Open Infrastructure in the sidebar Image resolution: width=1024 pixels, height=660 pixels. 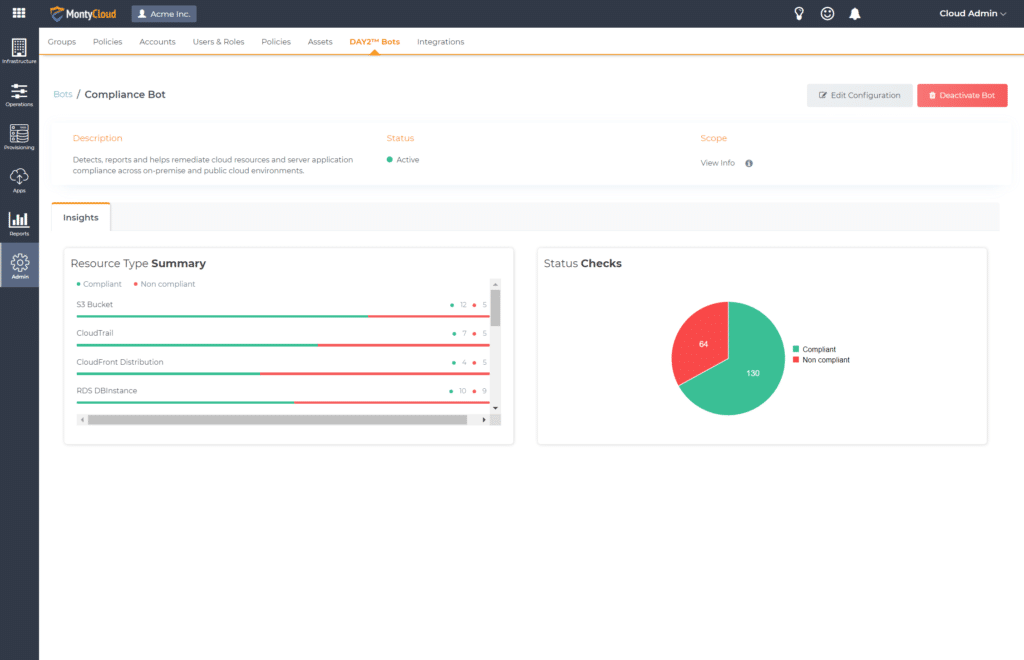pyautogui.click(x=19, y=51)
